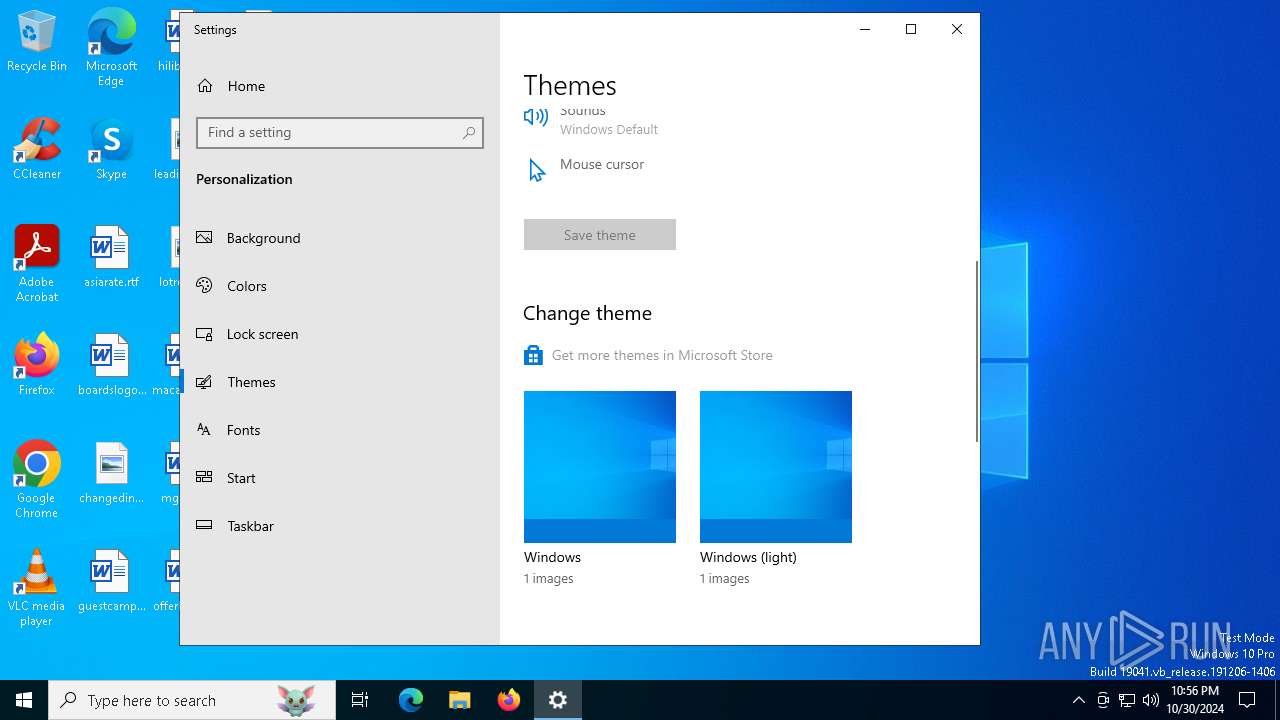
Task: Minimize the Settings window
Action: tap(865, 29)
